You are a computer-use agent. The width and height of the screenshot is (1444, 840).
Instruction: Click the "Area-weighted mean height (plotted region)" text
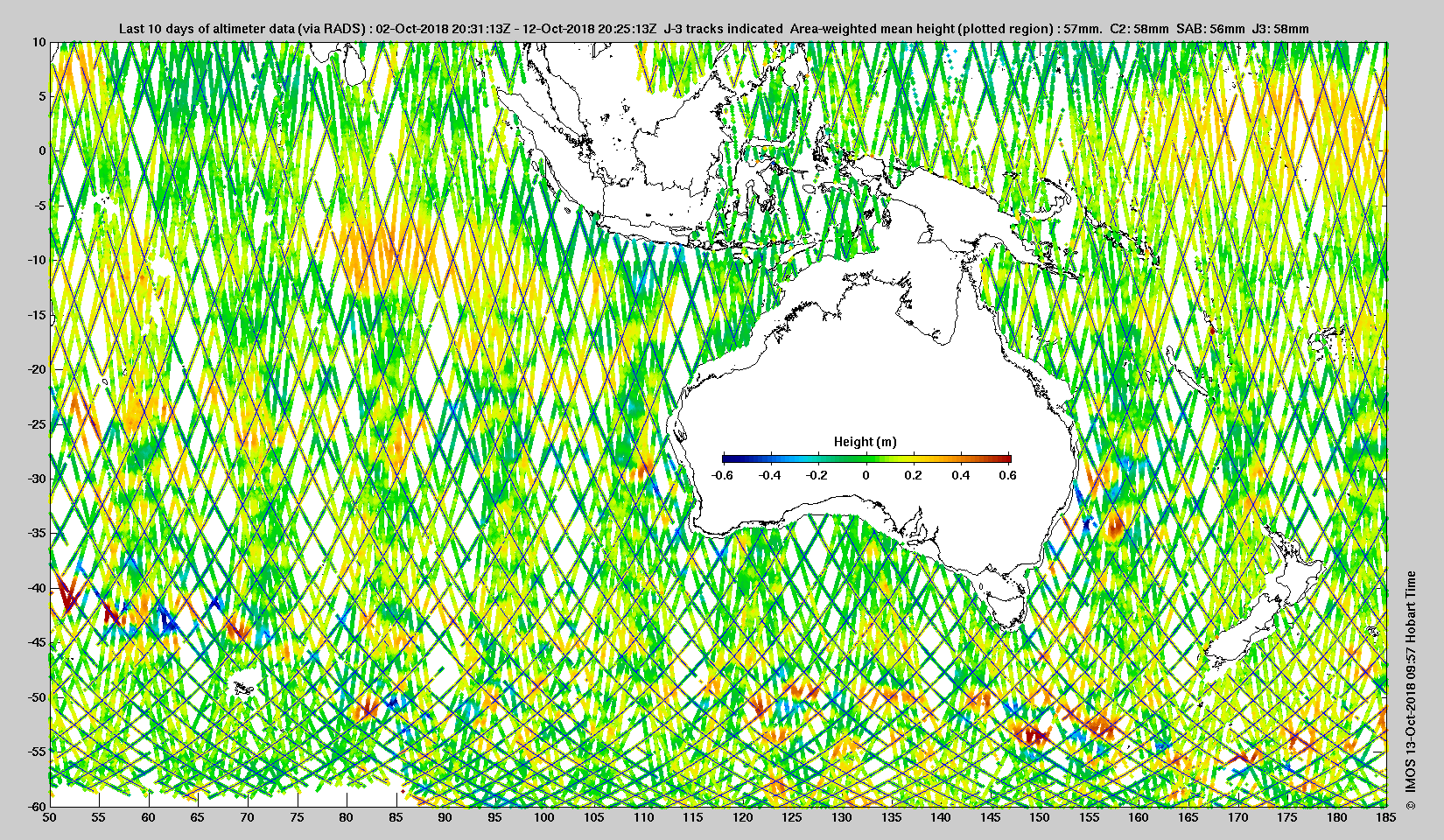point(922,29)
